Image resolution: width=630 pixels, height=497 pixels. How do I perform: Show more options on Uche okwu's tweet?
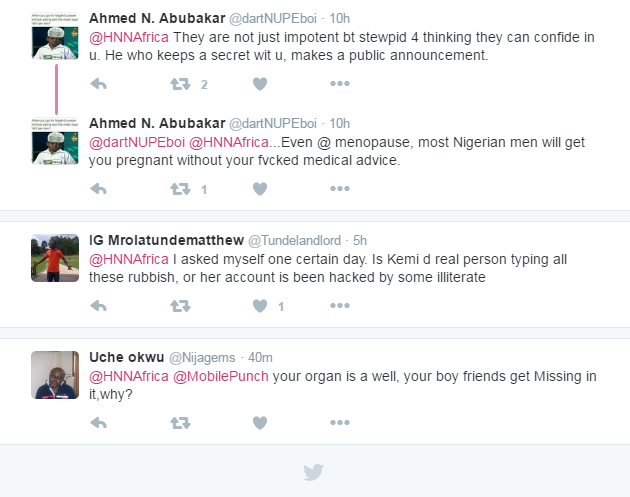[x=340, y=423]
